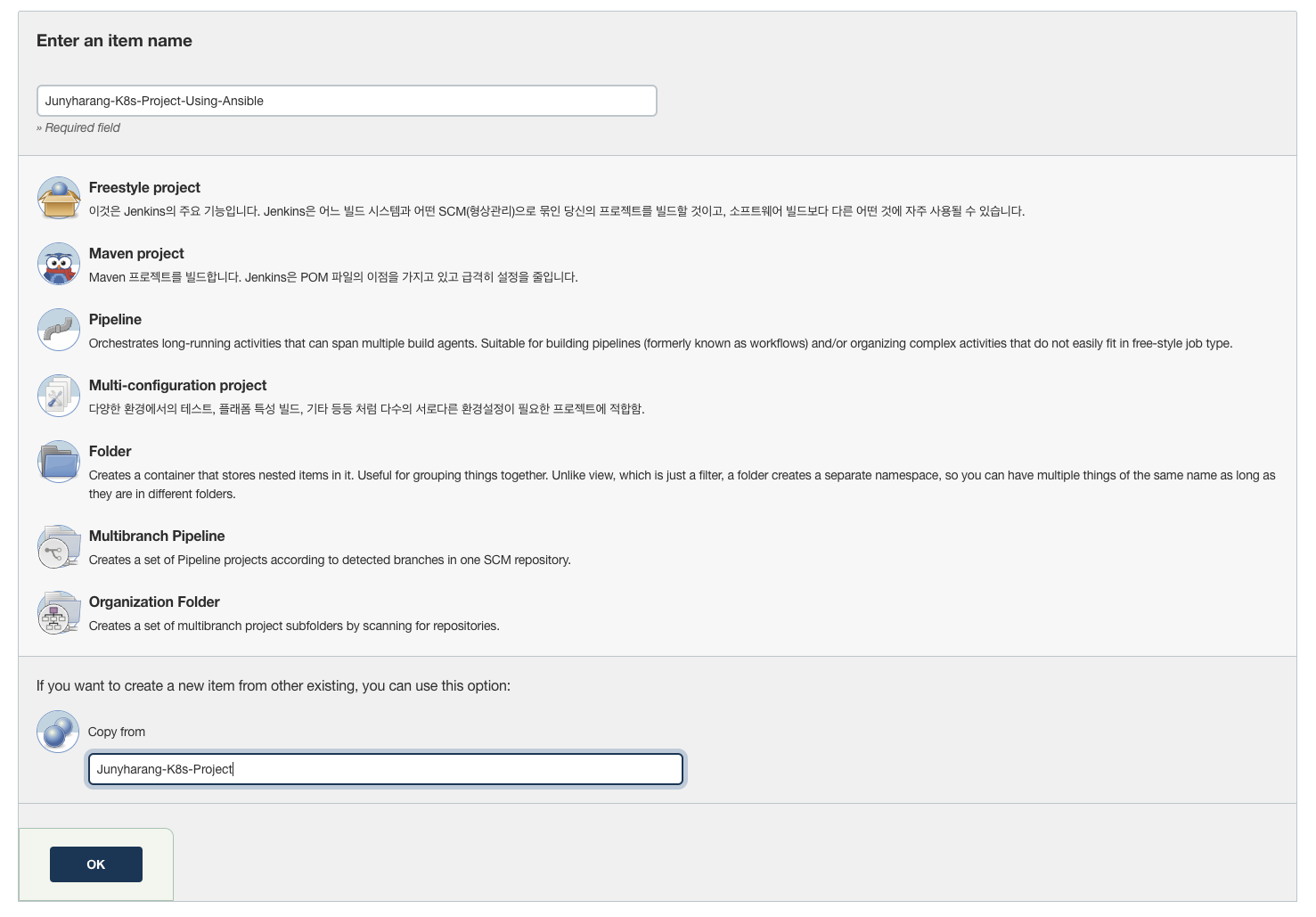Click the Folder description about nested items
This screenshot has height=917, width=1316.
tap(682, 485)
